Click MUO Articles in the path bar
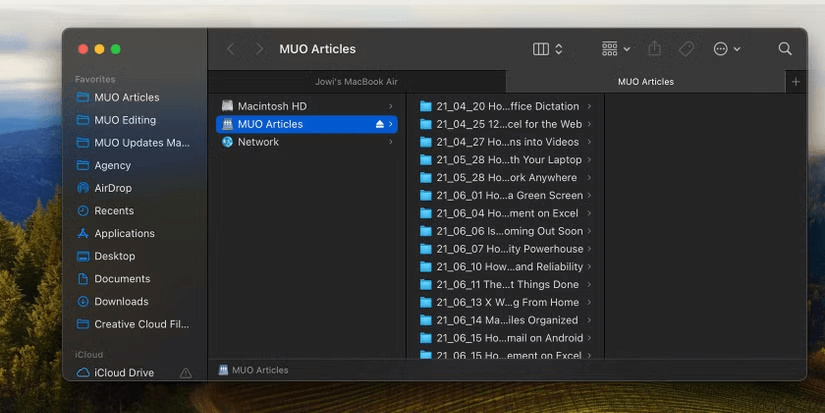This screenshot has width=825, height=413. pos(254,370)
